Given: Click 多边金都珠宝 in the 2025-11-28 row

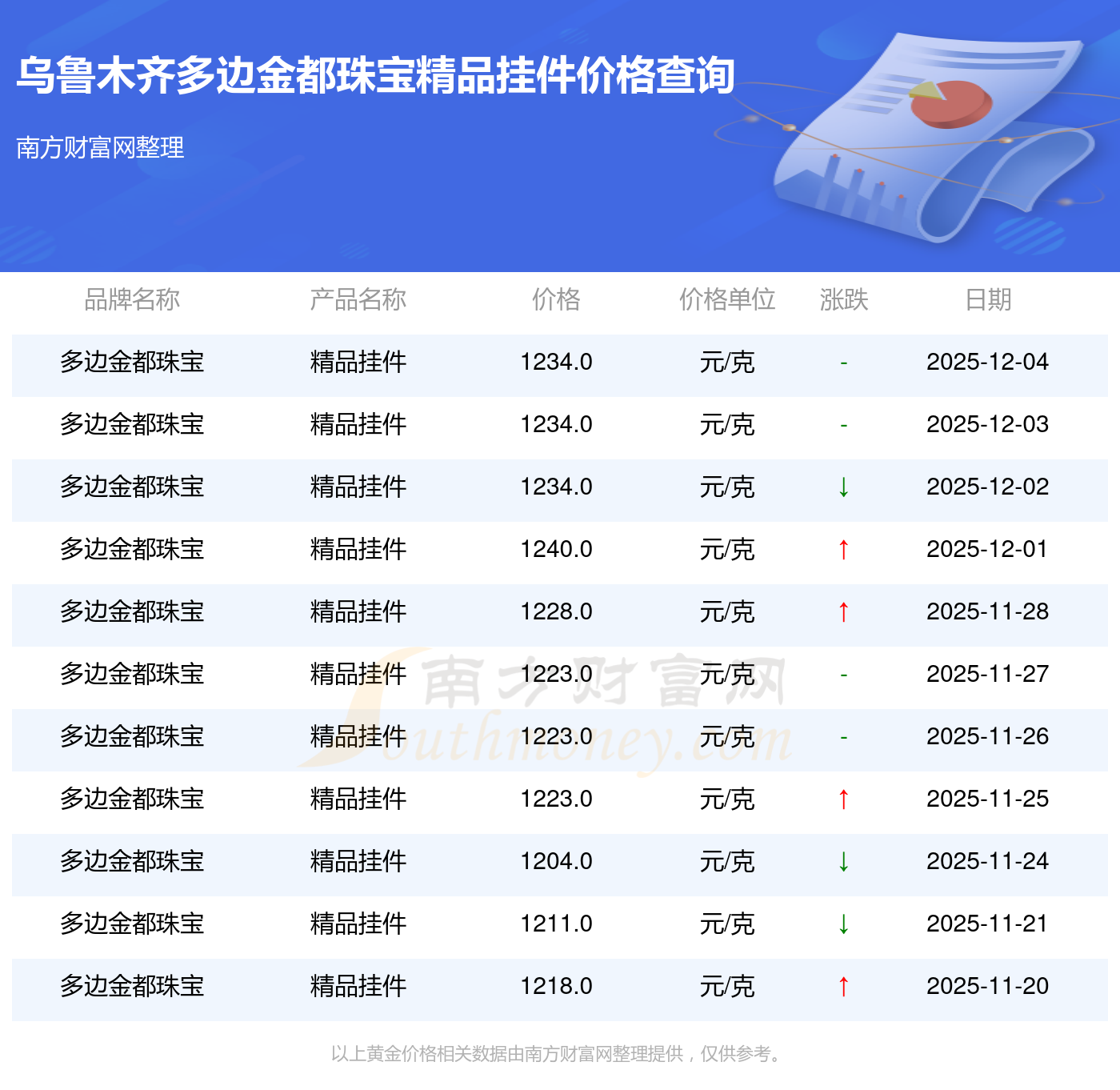Looking at the screenshot, I should [132, 611].
